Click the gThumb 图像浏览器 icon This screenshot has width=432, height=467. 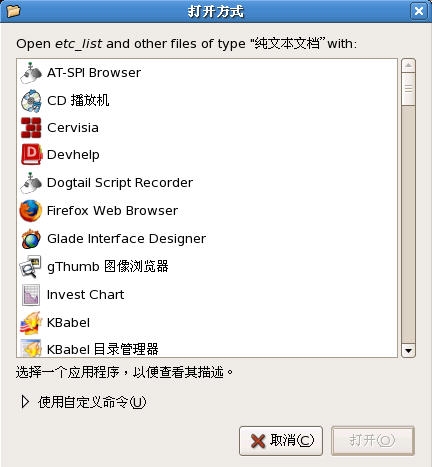[x=31, y=267]
